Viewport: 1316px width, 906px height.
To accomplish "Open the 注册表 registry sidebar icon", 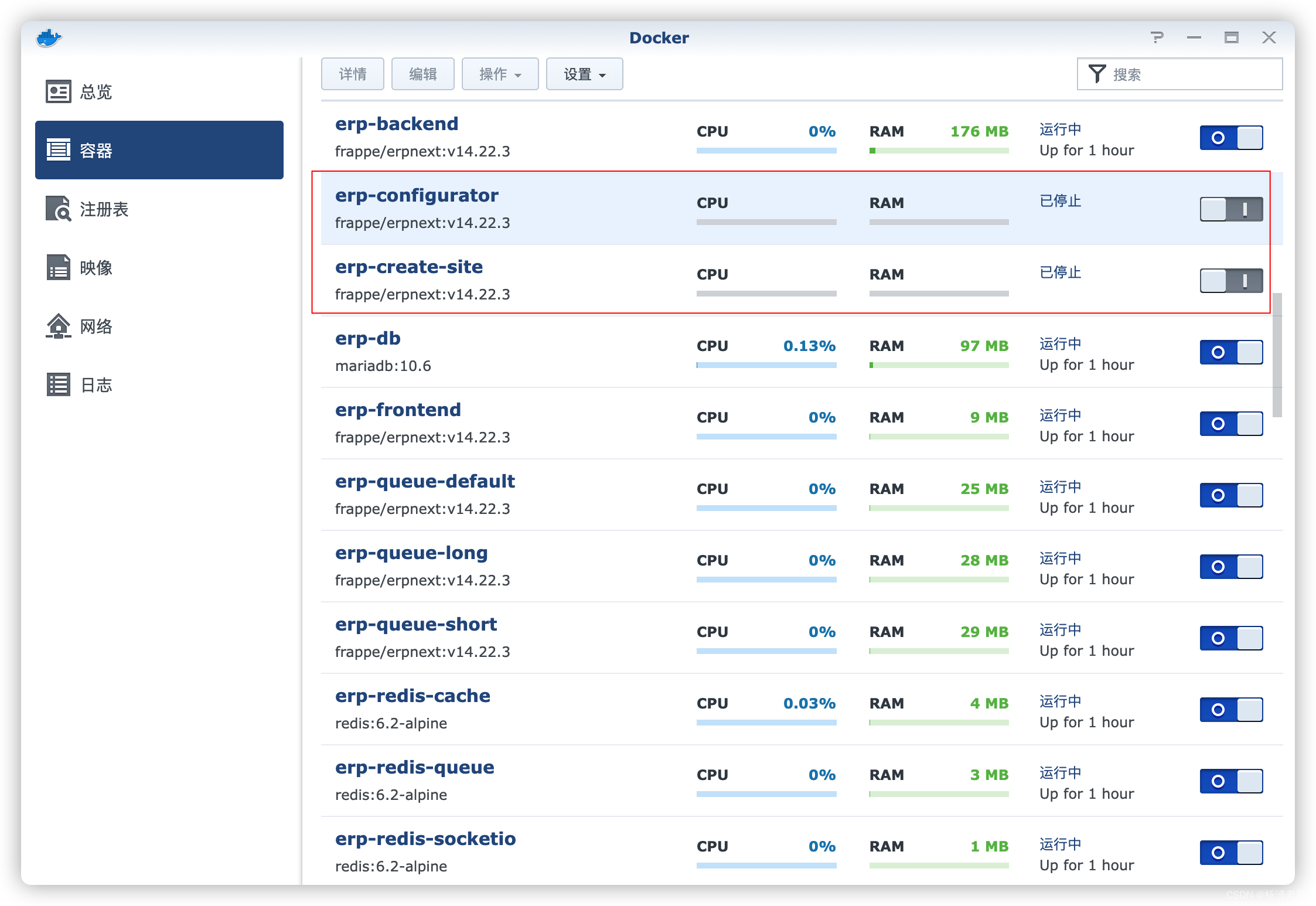I will pos(59,209).
